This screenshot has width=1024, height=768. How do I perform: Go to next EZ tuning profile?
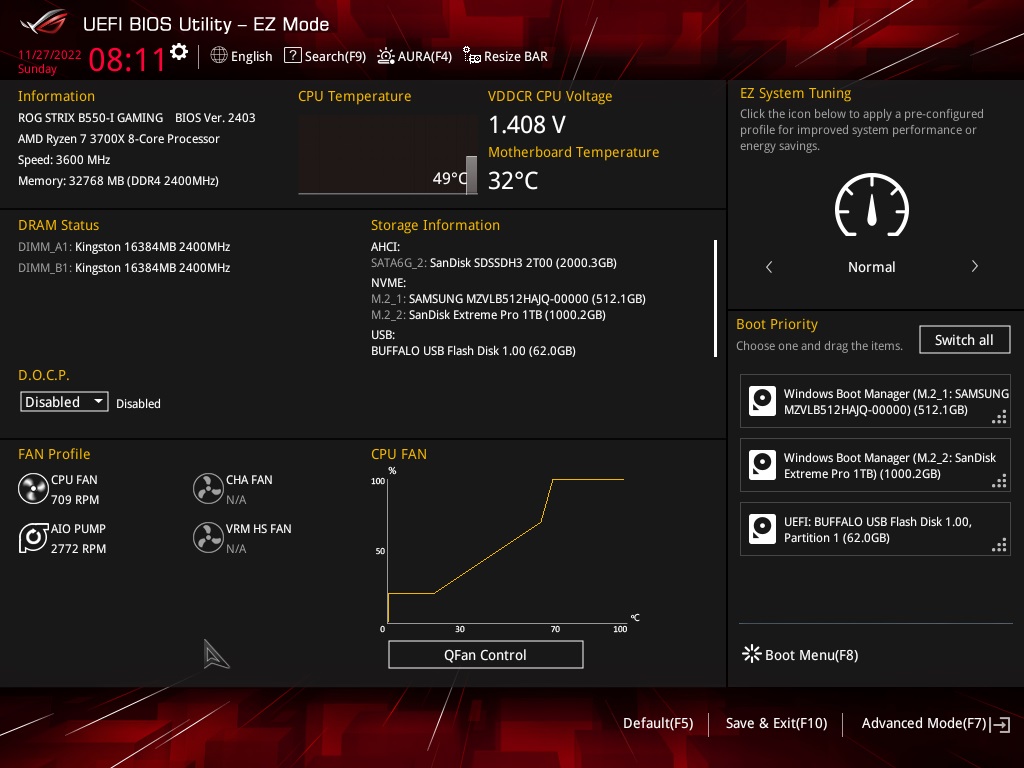[x=974, y=266]
